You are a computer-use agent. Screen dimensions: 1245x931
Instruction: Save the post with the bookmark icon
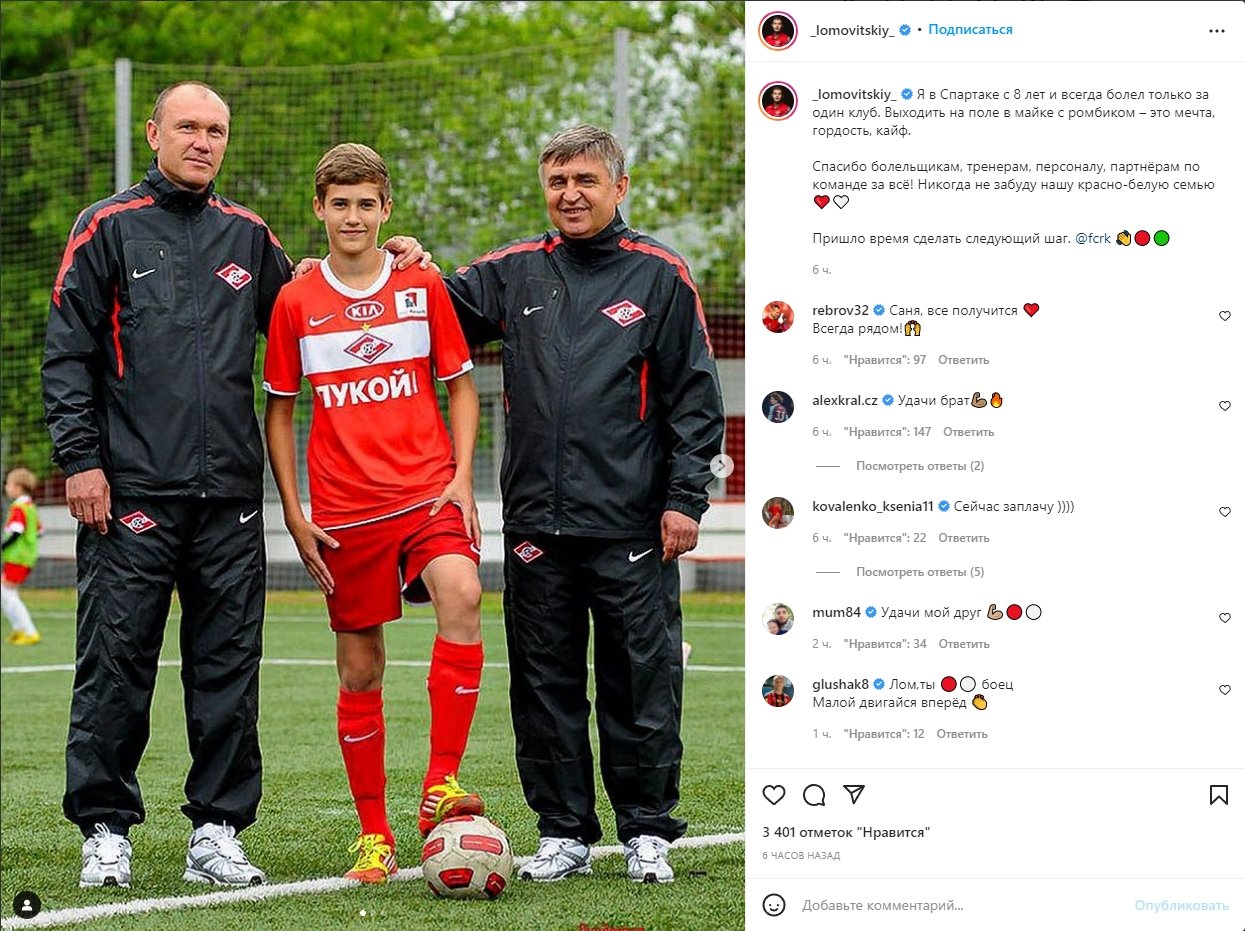point(1218,795)
